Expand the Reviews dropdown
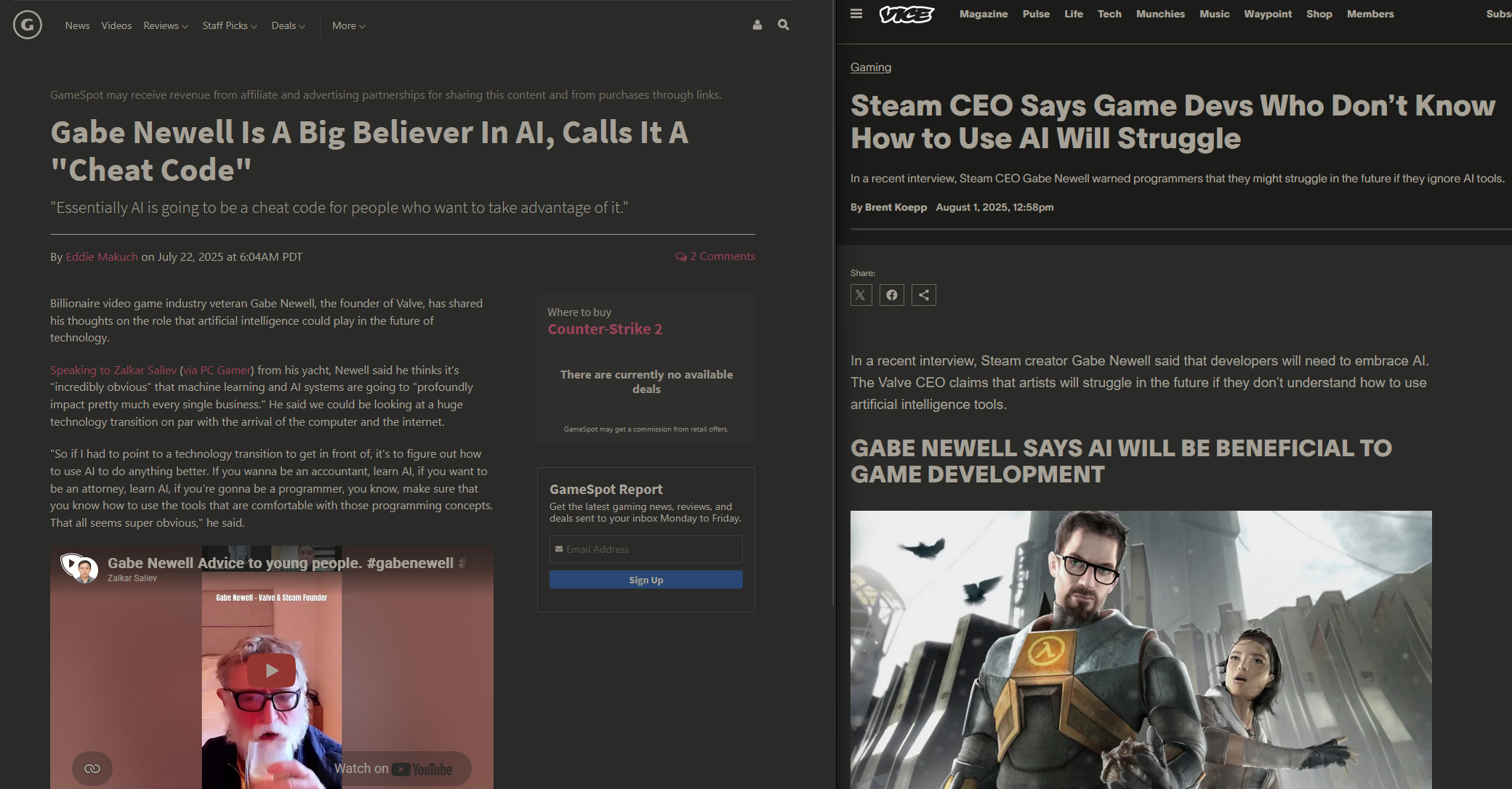This screenshot has width=1512, height=789. point(165,25)
